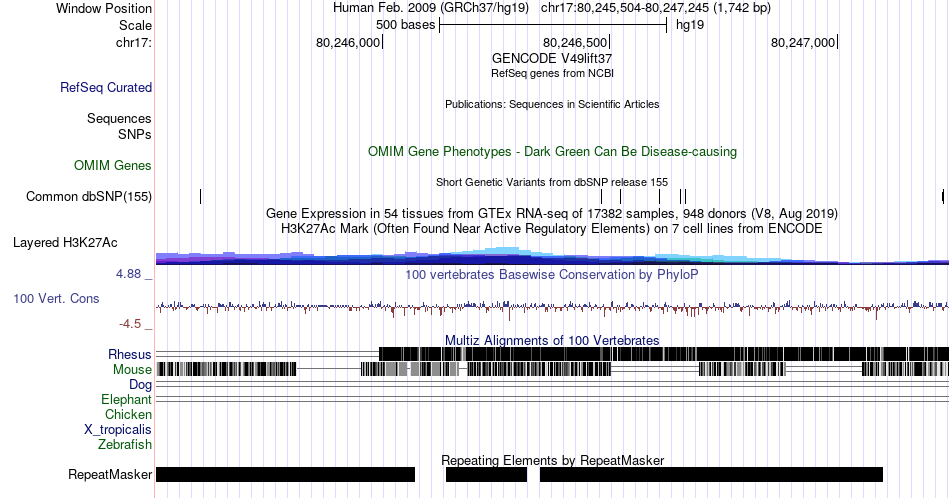This screenshot has width=950, height=498.
Task: Click the RefSeq genes from NCBI title
Action: (x=552, y=73)
